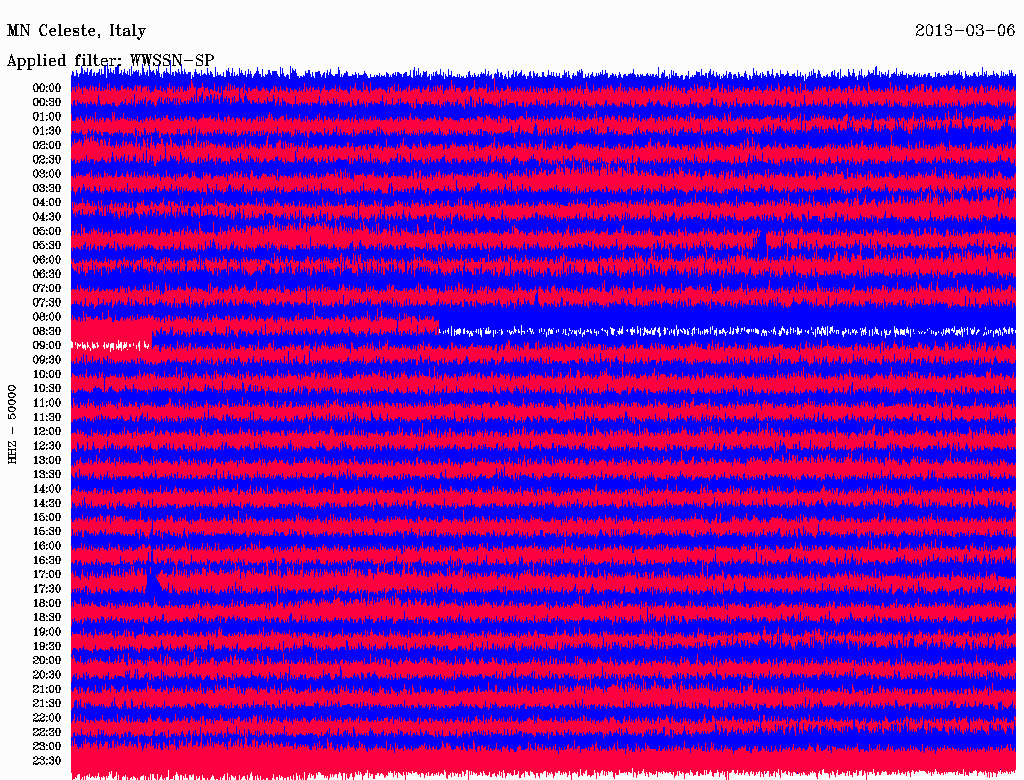1024x780 pixels.
Task: Select the 00:00 time label
Action: (x=47, y=88)
